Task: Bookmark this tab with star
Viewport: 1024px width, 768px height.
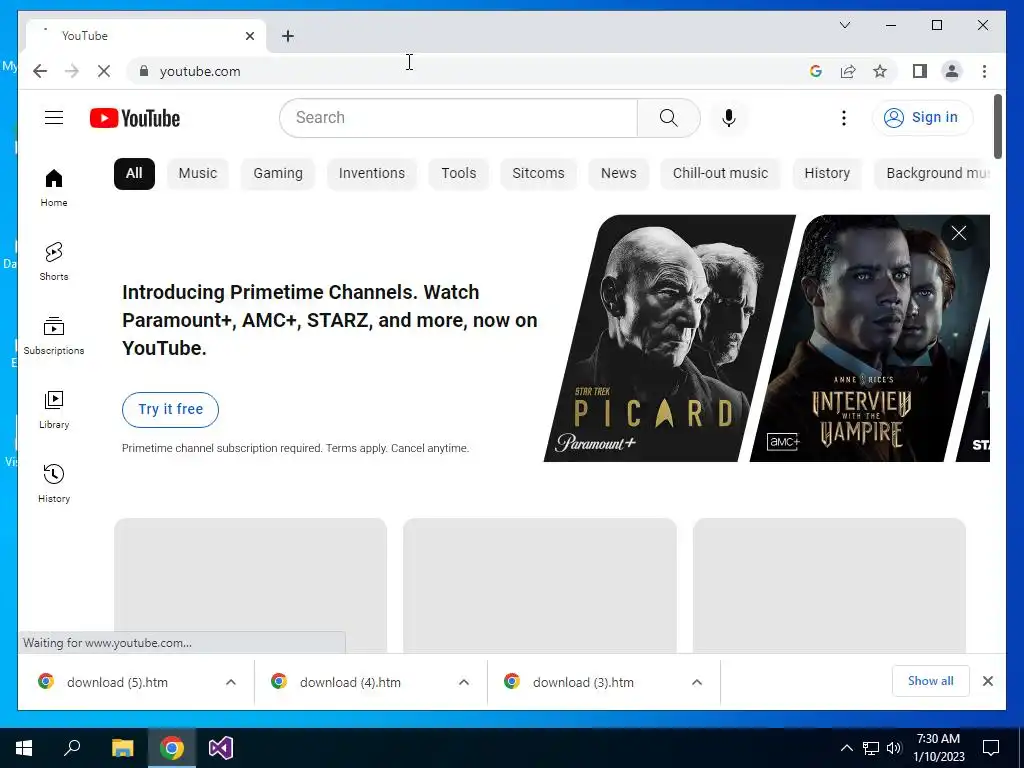Action: tap(880, 71)
